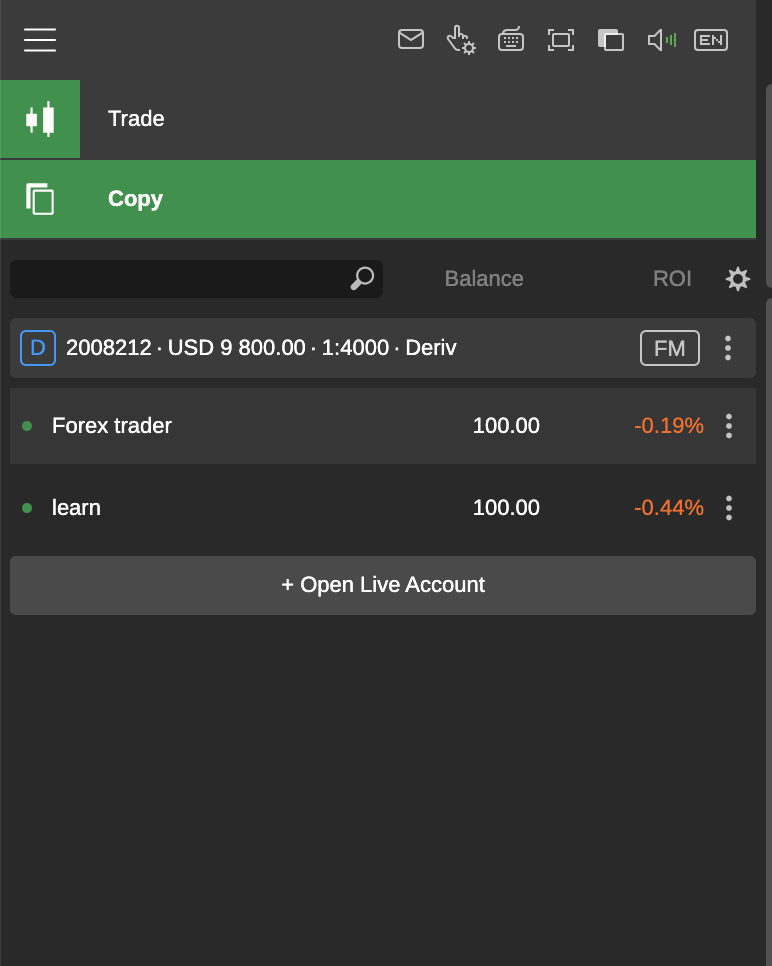Open Forex trader options menu
The image size is (772, 966).
click(729, 426)
